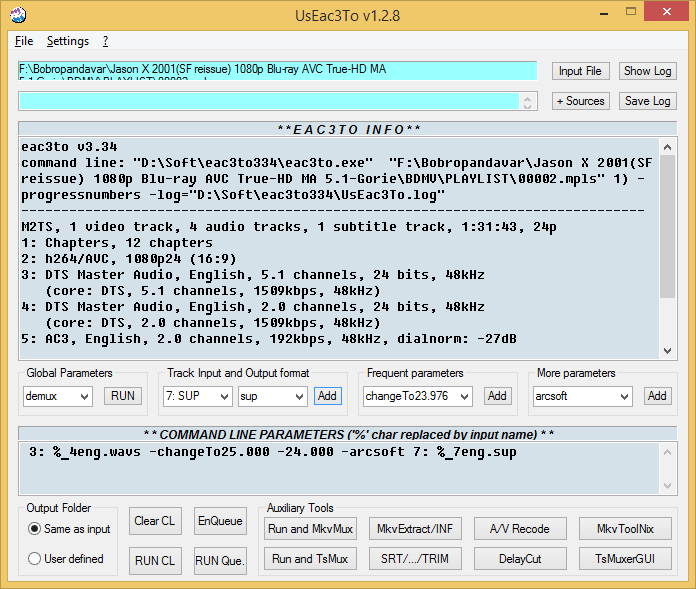Open the File menu
The image size is (696, 589).
[x=24, y=41]
